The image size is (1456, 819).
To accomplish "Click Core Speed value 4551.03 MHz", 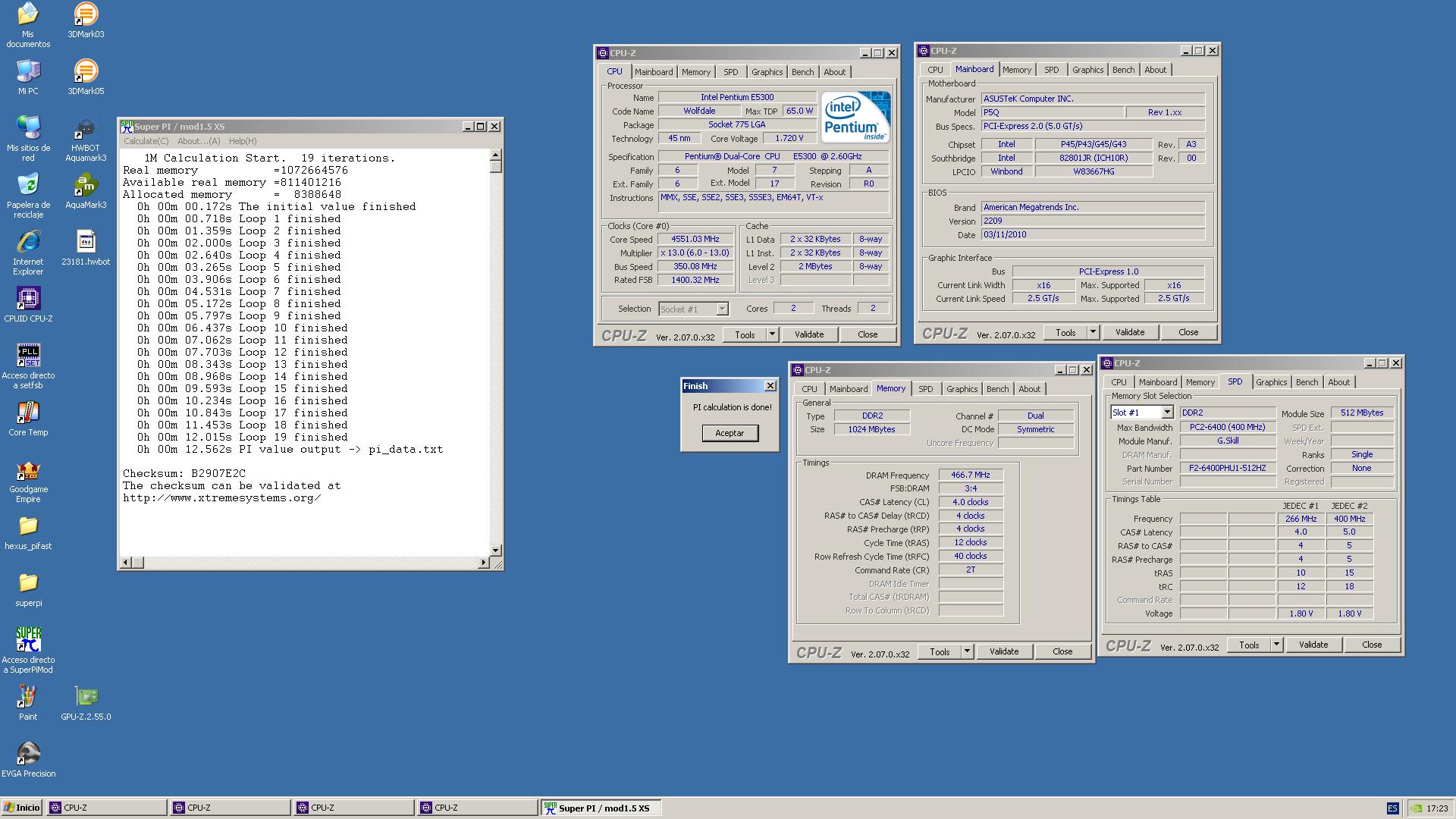I will click(x=695, y=239).
